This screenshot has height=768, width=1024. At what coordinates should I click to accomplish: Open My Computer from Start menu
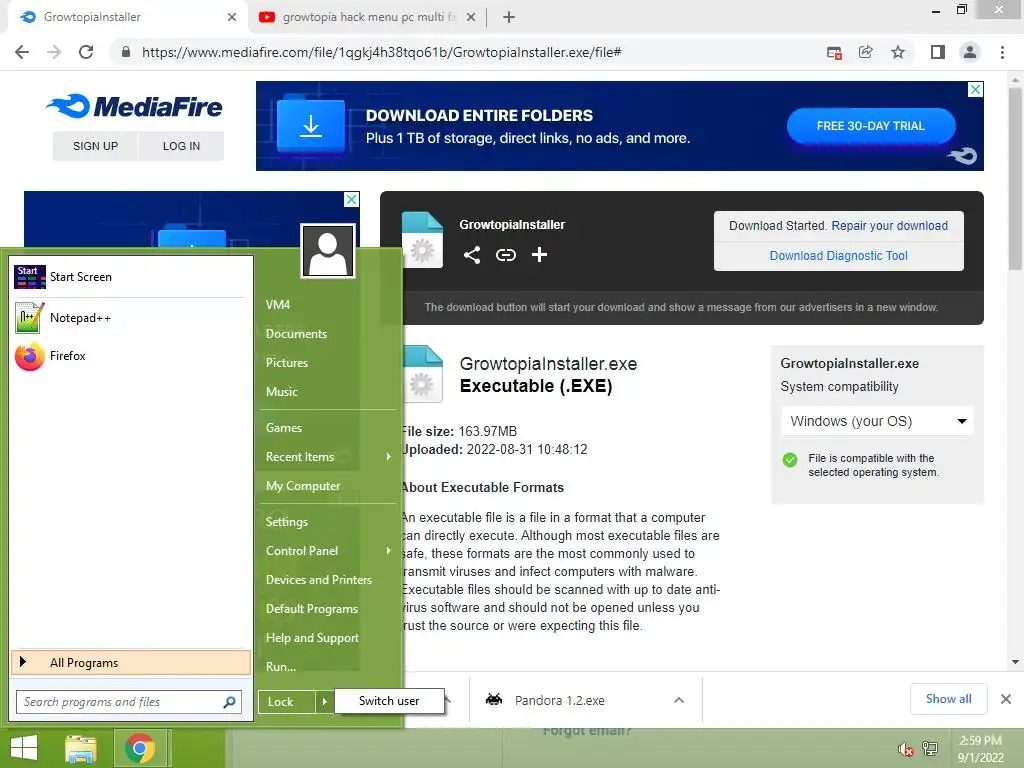coord(303,486)
